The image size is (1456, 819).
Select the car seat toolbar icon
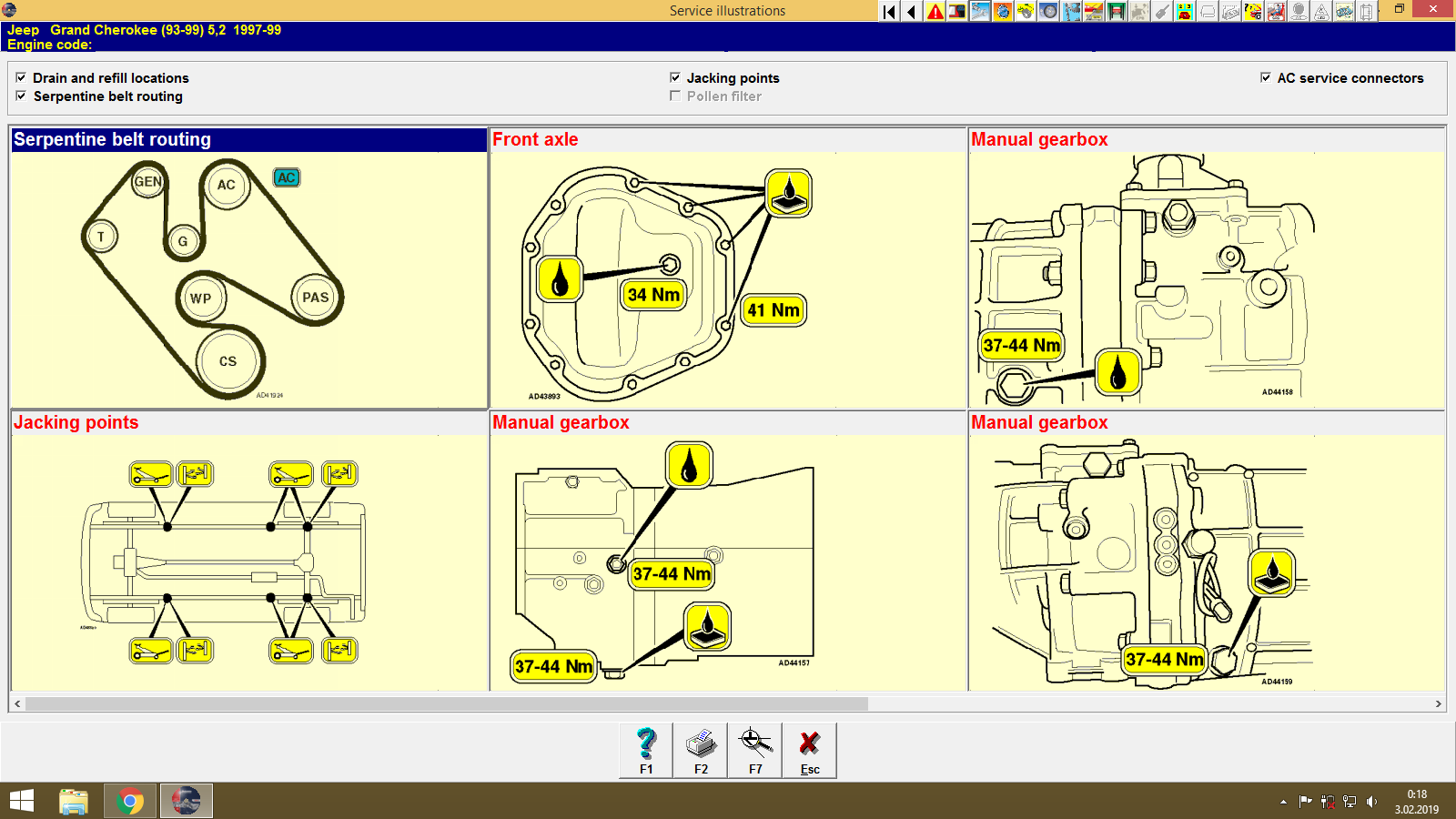(1276, 12)
